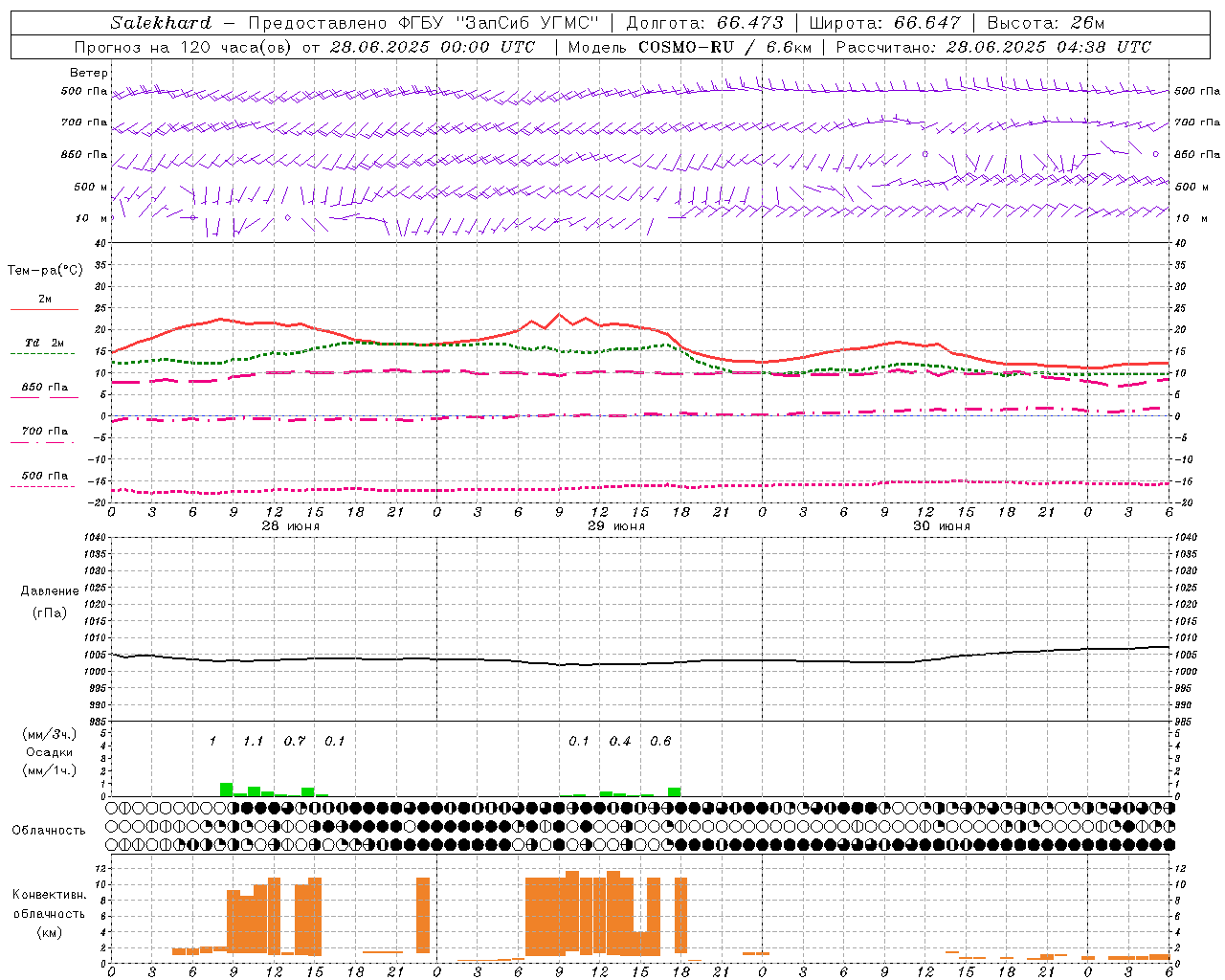Click the left "500 м" wind level label
This screenshot has width=1225, height=980.
[x=91, y=187]
